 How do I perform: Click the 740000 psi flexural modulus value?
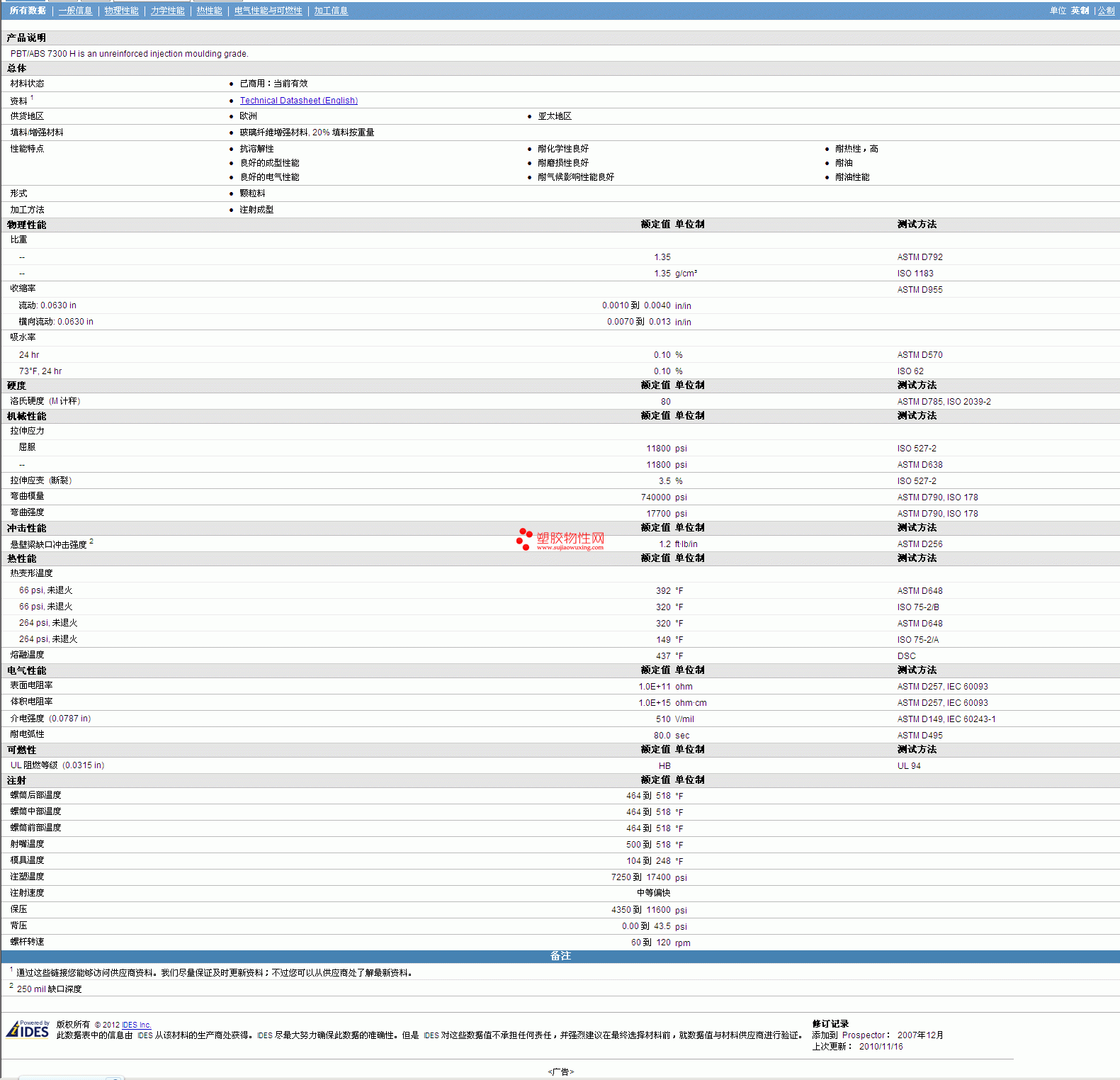coord(664,497)
